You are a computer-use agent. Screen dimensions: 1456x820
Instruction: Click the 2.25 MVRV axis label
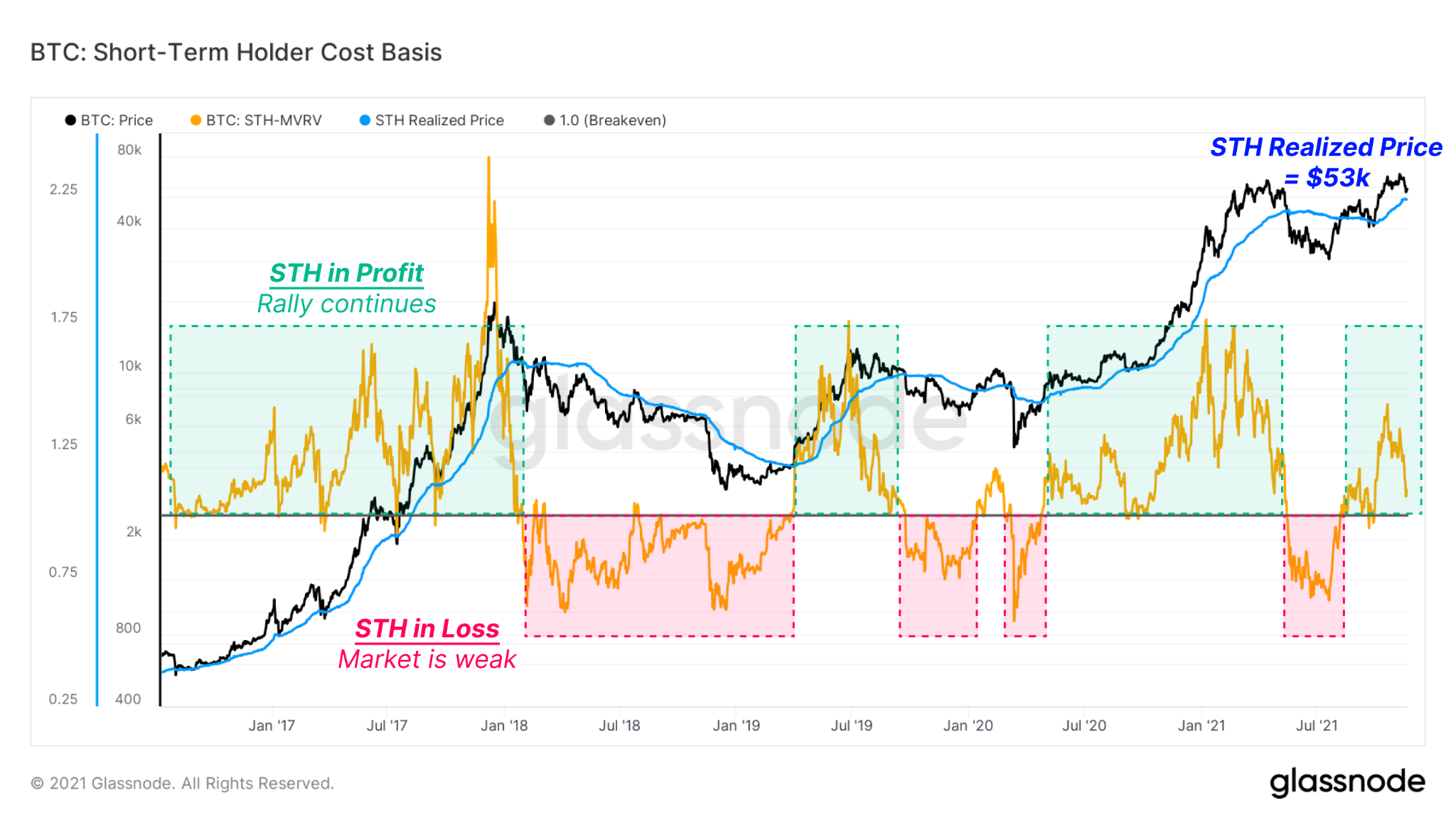pyautogui.click(x=63, y=189)
